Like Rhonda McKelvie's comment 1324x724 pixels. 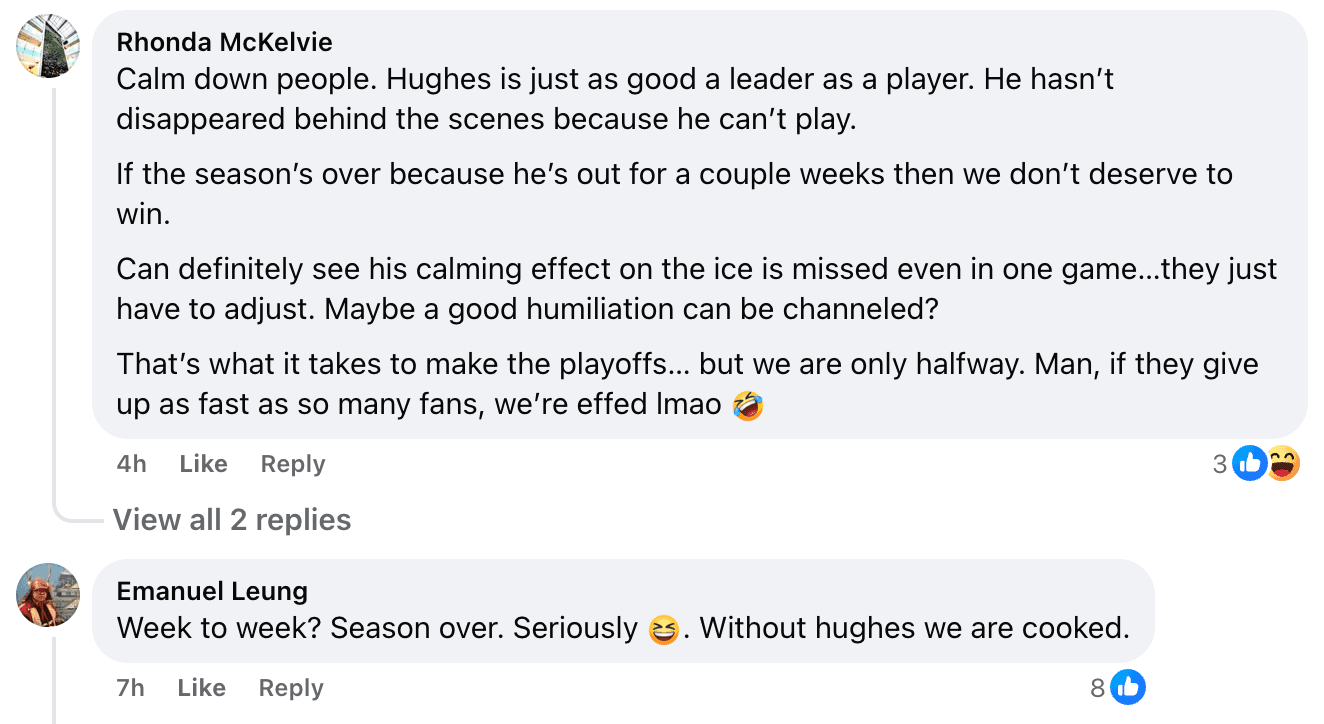coord(203,464)
